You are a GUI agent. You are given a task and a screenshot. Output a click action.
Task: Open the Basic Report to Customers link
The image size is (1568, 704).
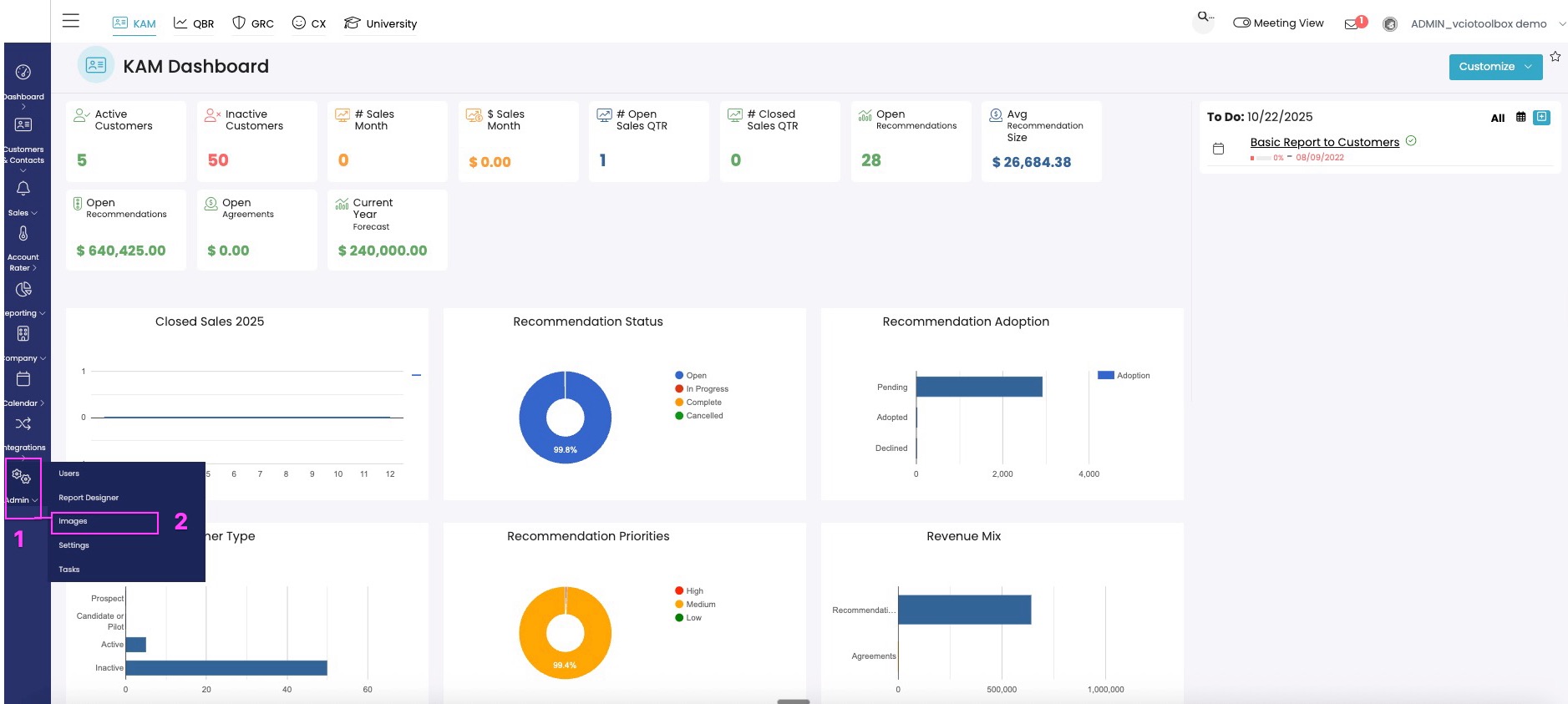(1324, 142)
